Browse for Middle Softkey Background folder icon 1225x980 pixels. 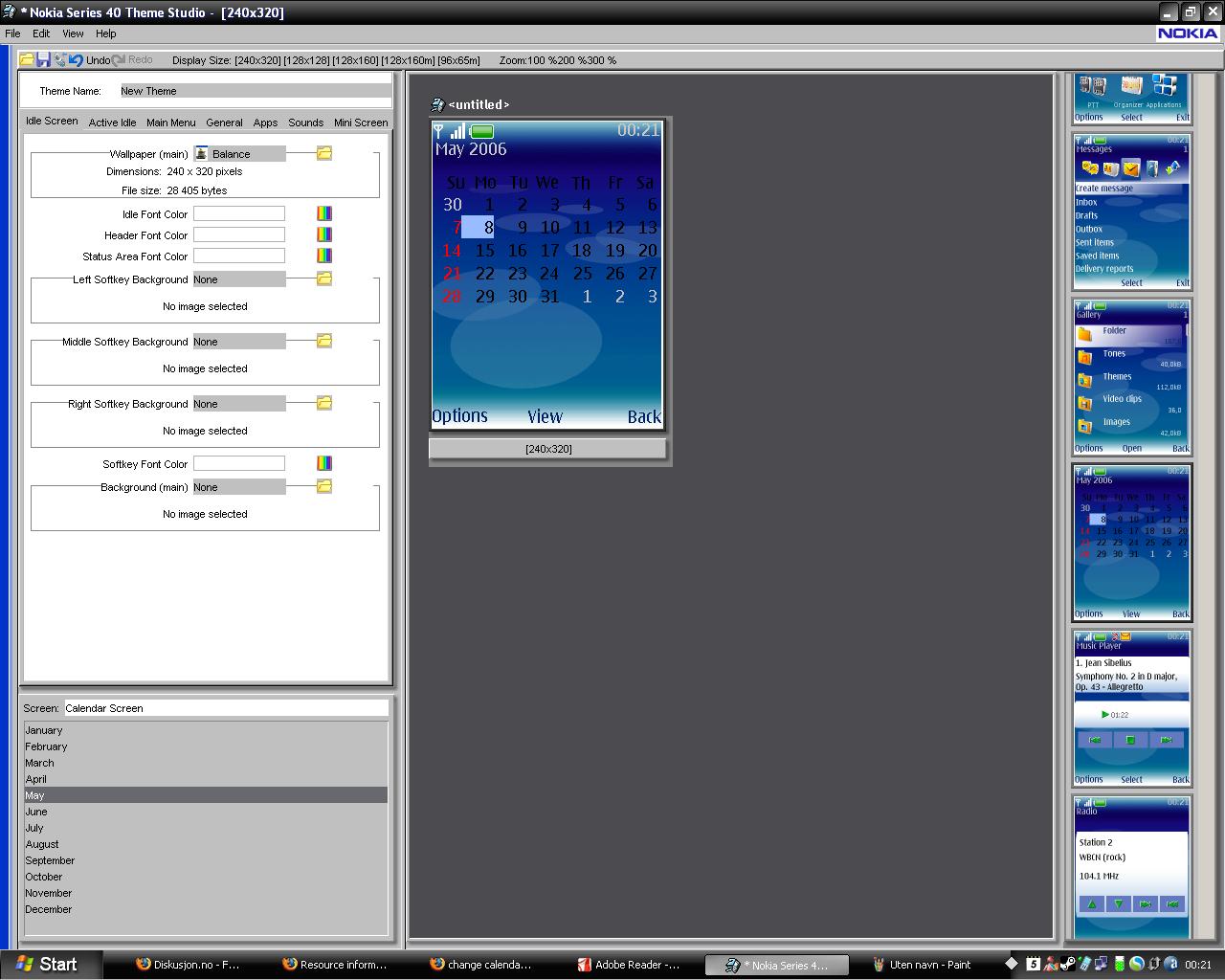[324, 341]
